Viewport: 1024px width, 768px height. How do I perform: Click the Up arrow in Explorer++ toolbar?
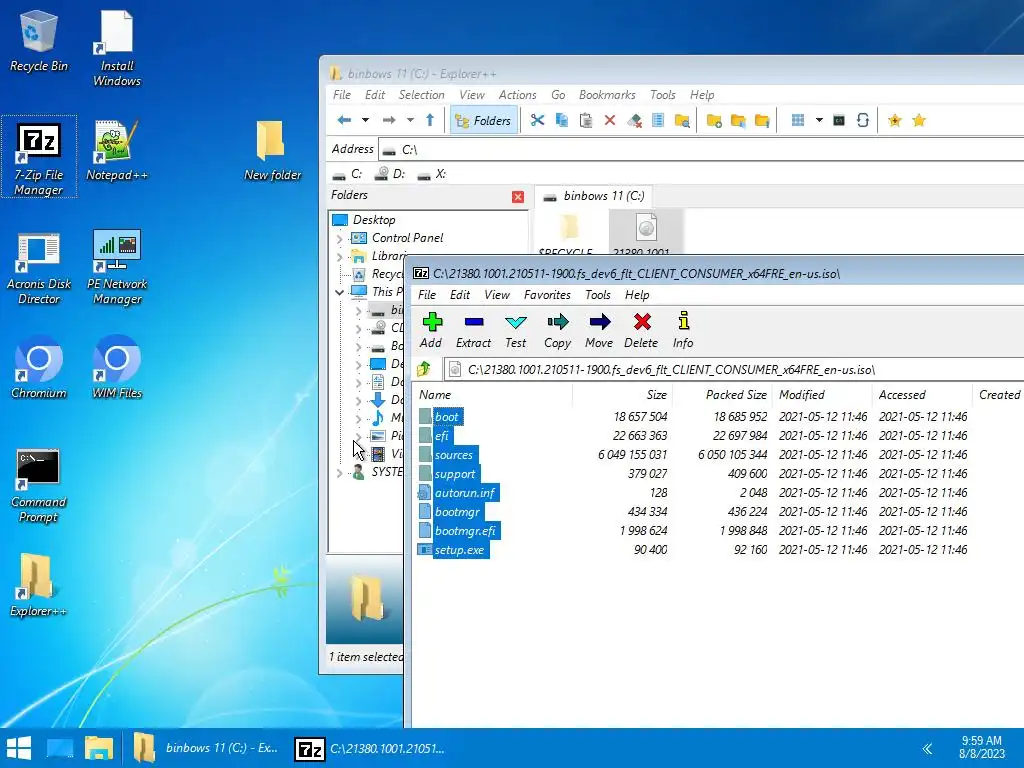430,120
